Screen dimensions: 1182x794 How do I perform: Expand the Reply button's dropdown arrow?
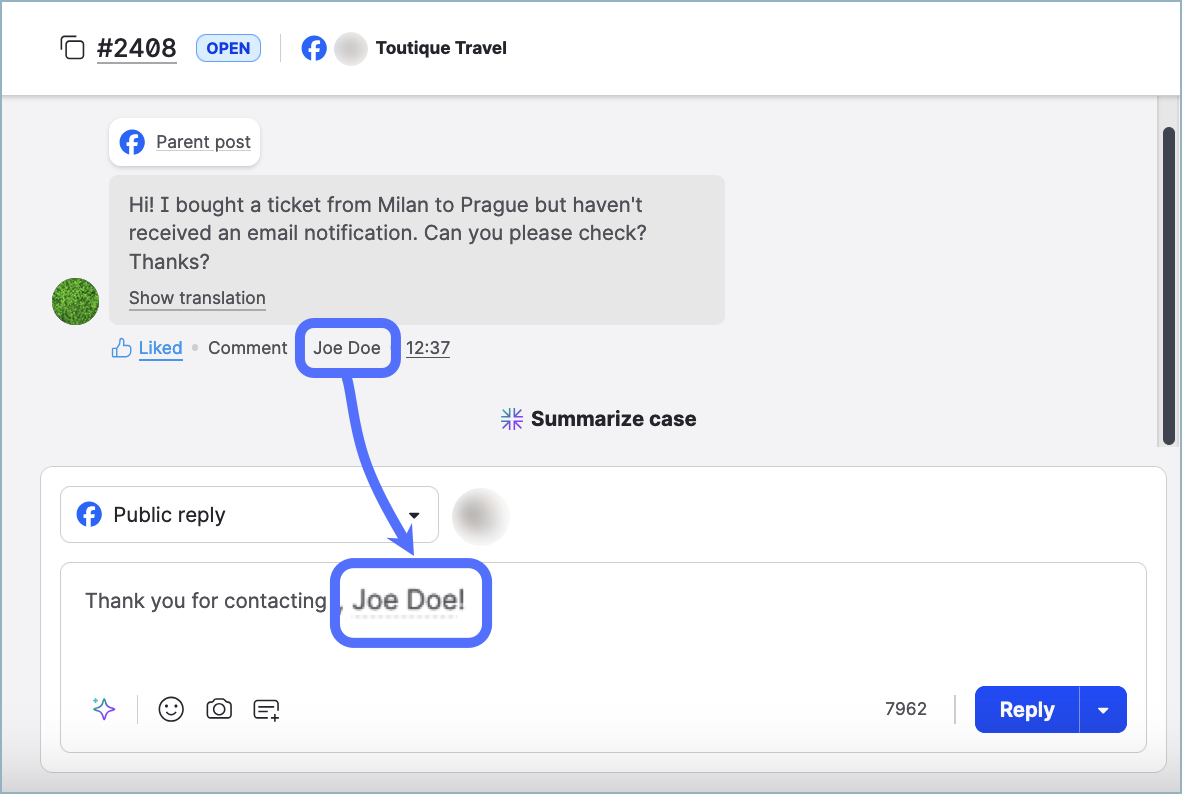coord(1103,709)
